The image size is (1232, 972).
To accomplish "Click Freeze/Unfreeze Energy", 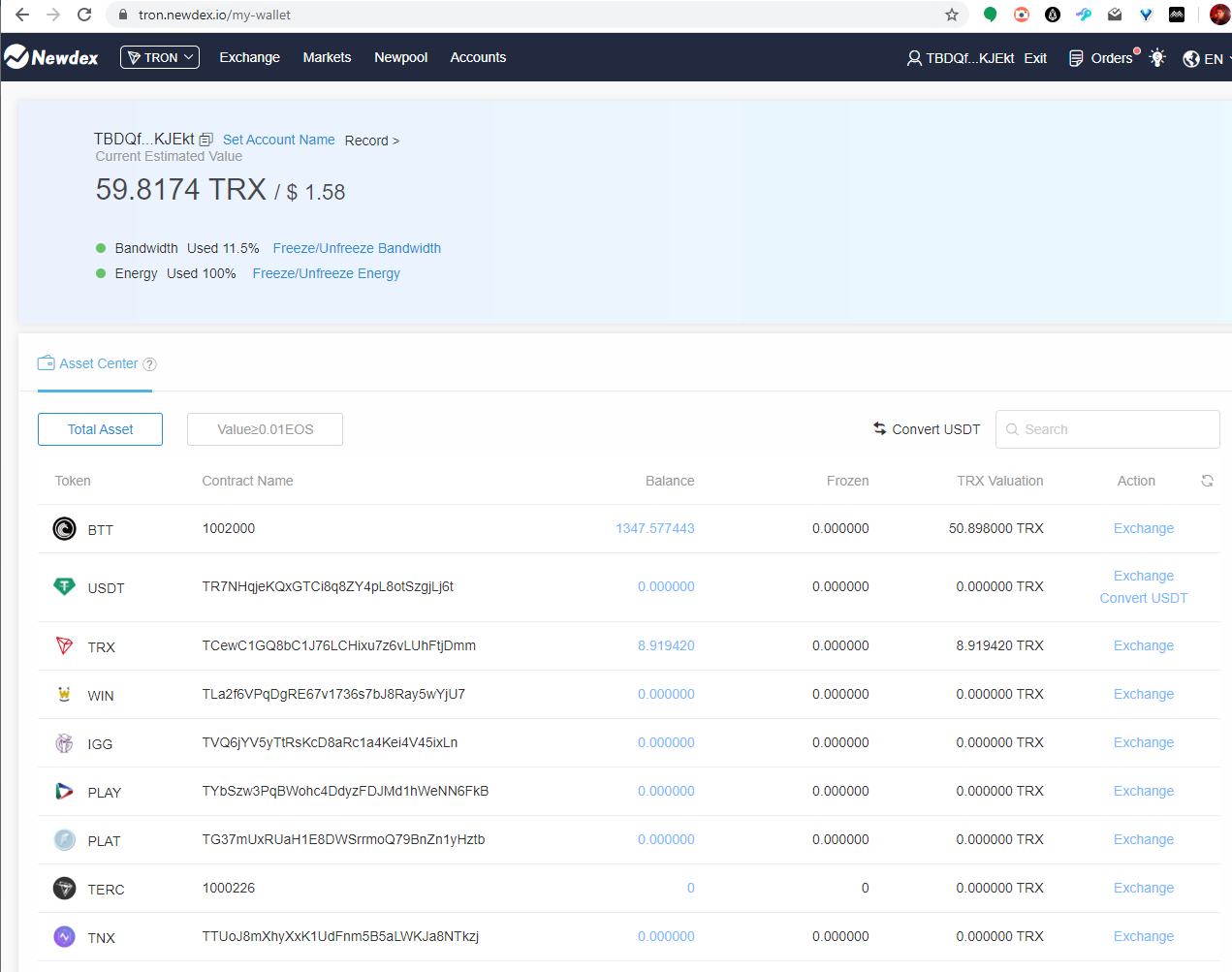I will click(326, 273).
